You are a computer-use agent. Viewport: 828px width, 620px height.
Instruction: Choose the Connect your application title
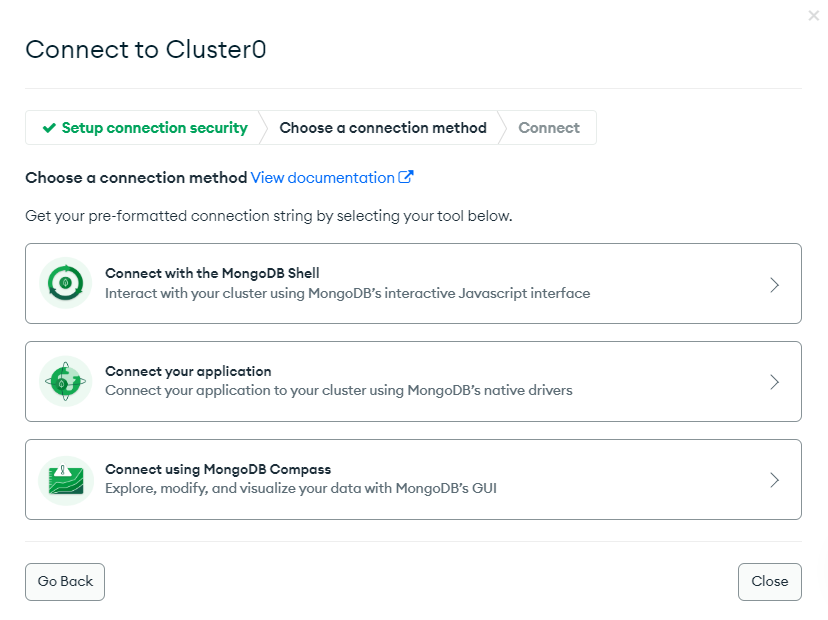188,371
